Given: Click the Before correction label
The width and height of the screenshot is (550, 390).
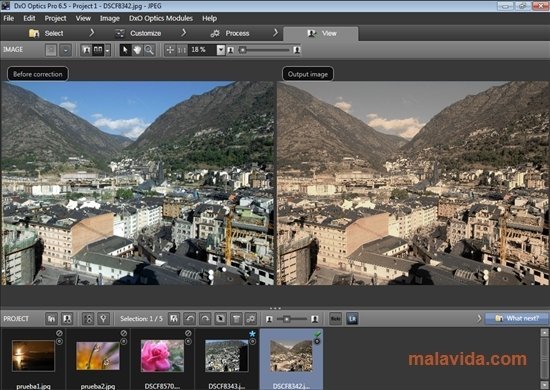Looking at the screenshot, I should [38, 74].
